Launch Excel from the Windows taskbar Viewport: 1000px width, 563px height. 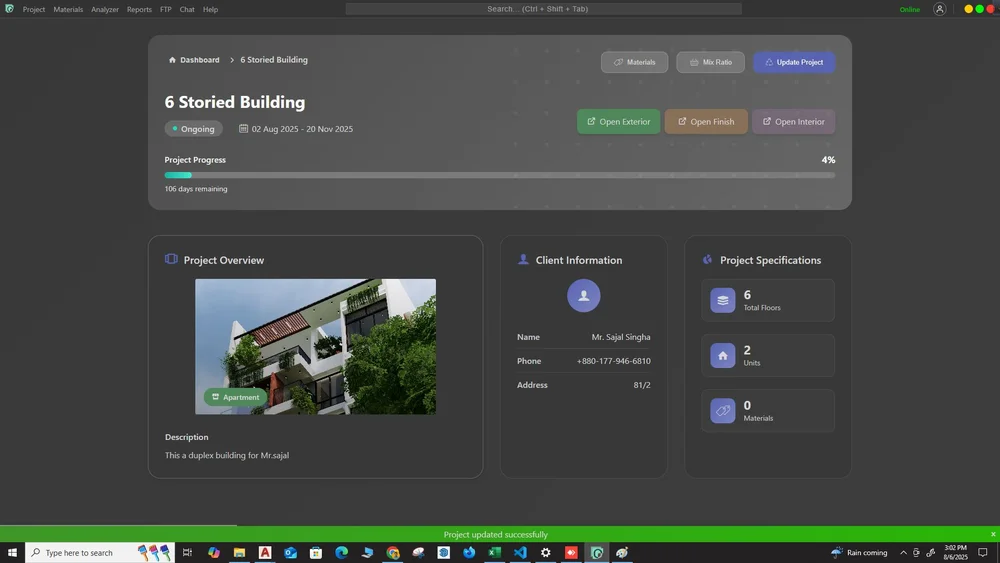[494, 553]
